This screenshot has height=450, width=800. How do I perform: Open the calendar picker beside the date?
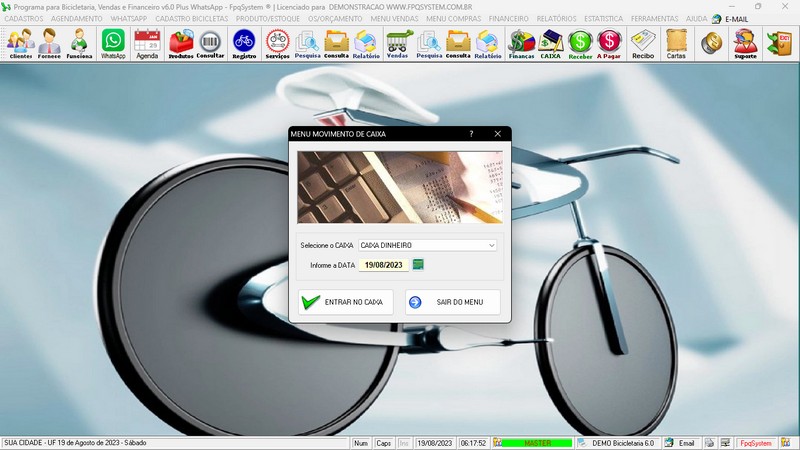point(418,264)
